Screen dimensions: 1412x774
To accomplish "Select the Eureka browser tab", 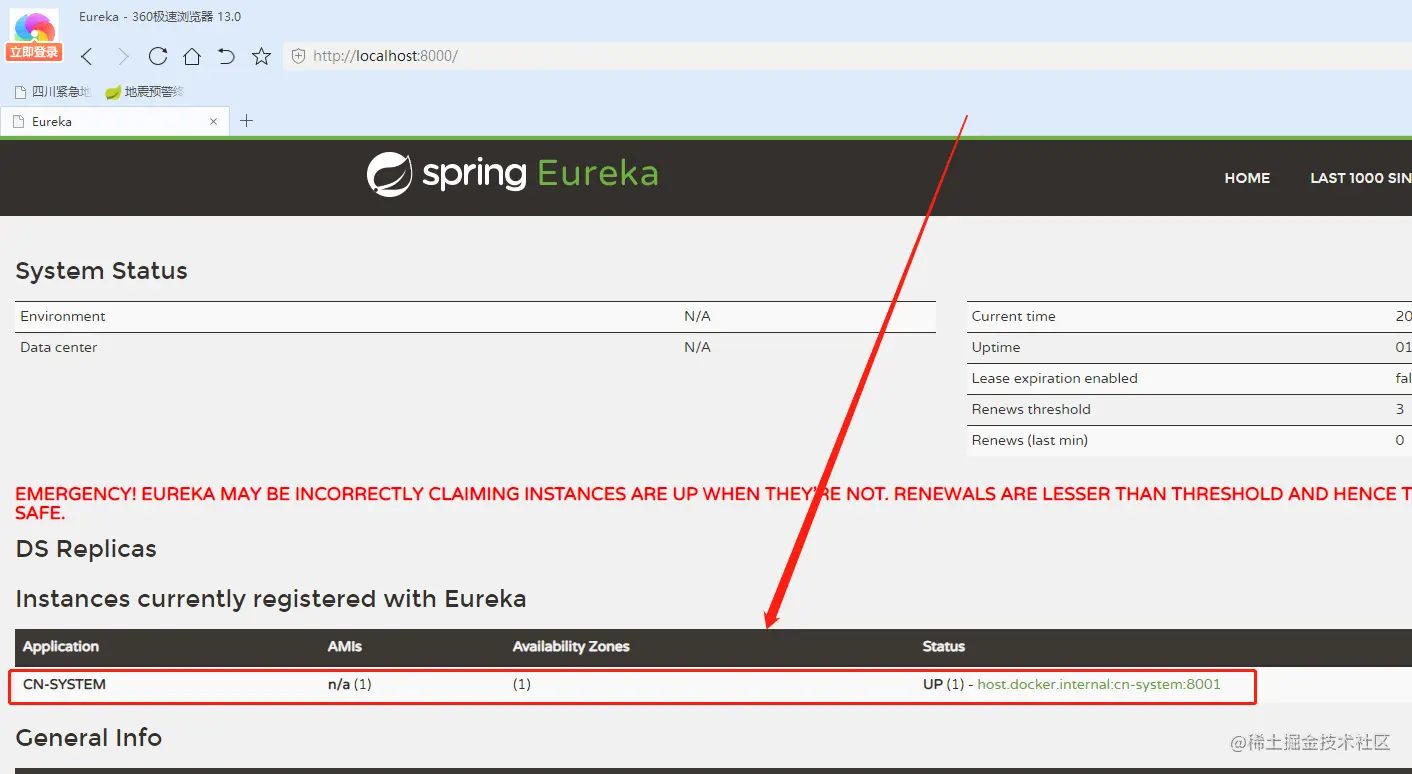I will [x=115, y=122].
